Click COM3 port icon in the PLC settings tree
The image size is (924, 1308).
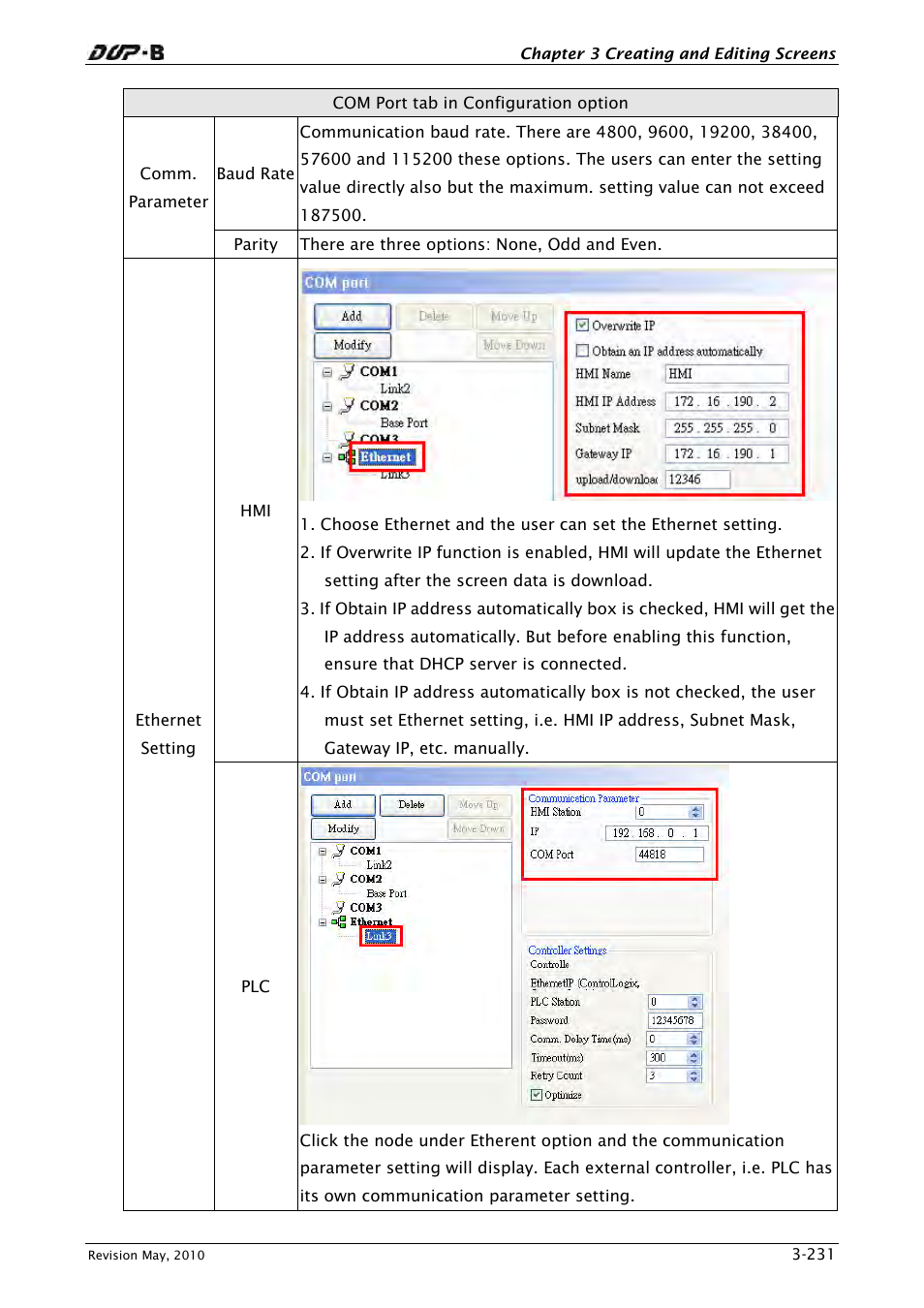click(339, 908)
